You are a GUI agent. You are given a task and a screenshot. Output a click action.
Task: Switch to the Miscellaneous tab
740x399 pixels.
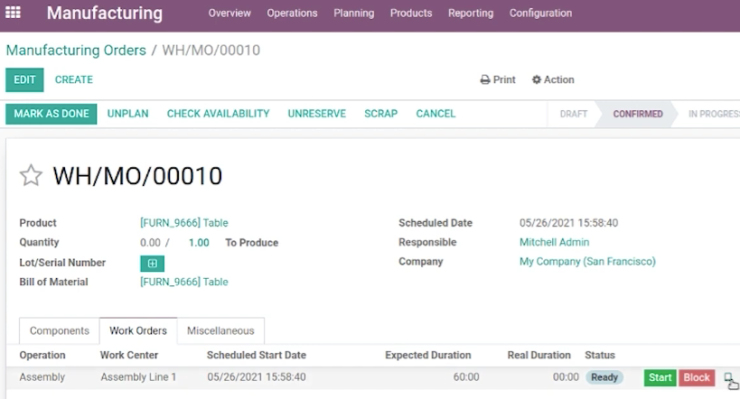pyautogui.click(x=220, y=331)
